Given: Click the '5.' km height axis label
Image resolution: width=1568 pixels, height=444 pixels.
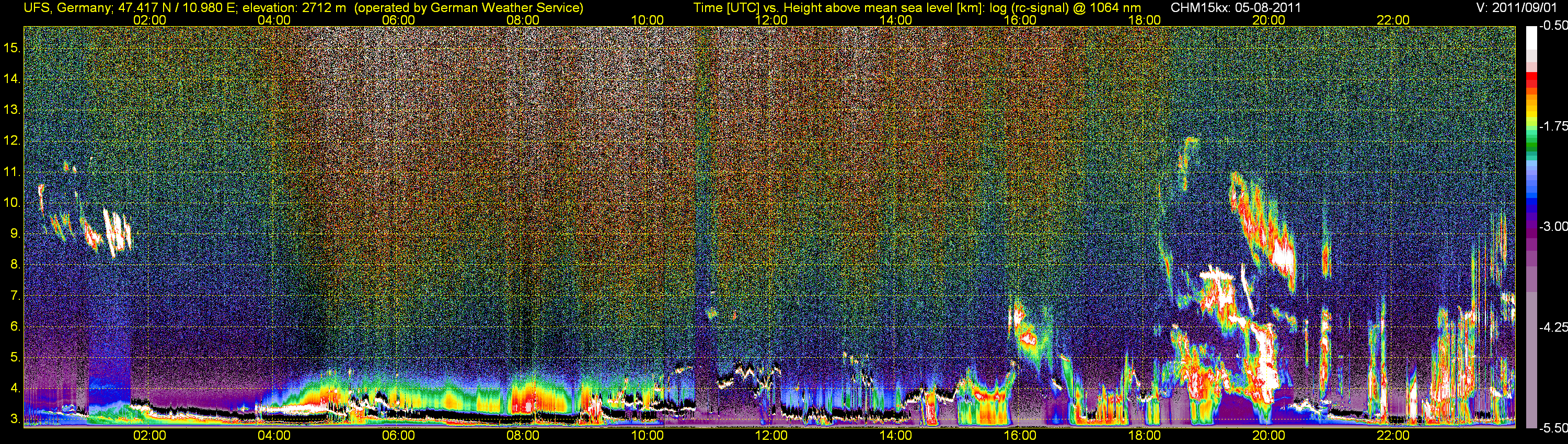Looking at the screenshot, I should (x=15, y=358).
